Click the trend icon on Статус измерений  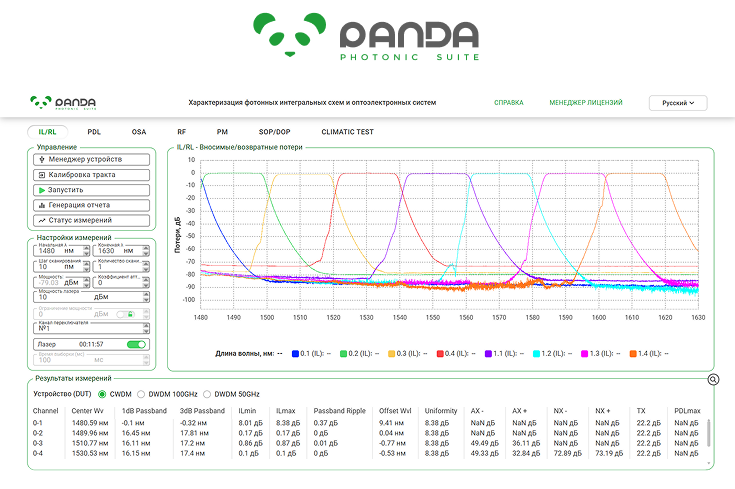pyautogui.click(x=42, y=220)
